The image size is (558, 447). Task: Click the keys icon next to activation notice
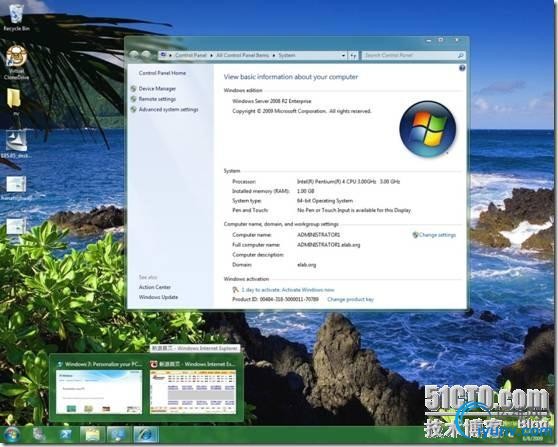(235, 290)
